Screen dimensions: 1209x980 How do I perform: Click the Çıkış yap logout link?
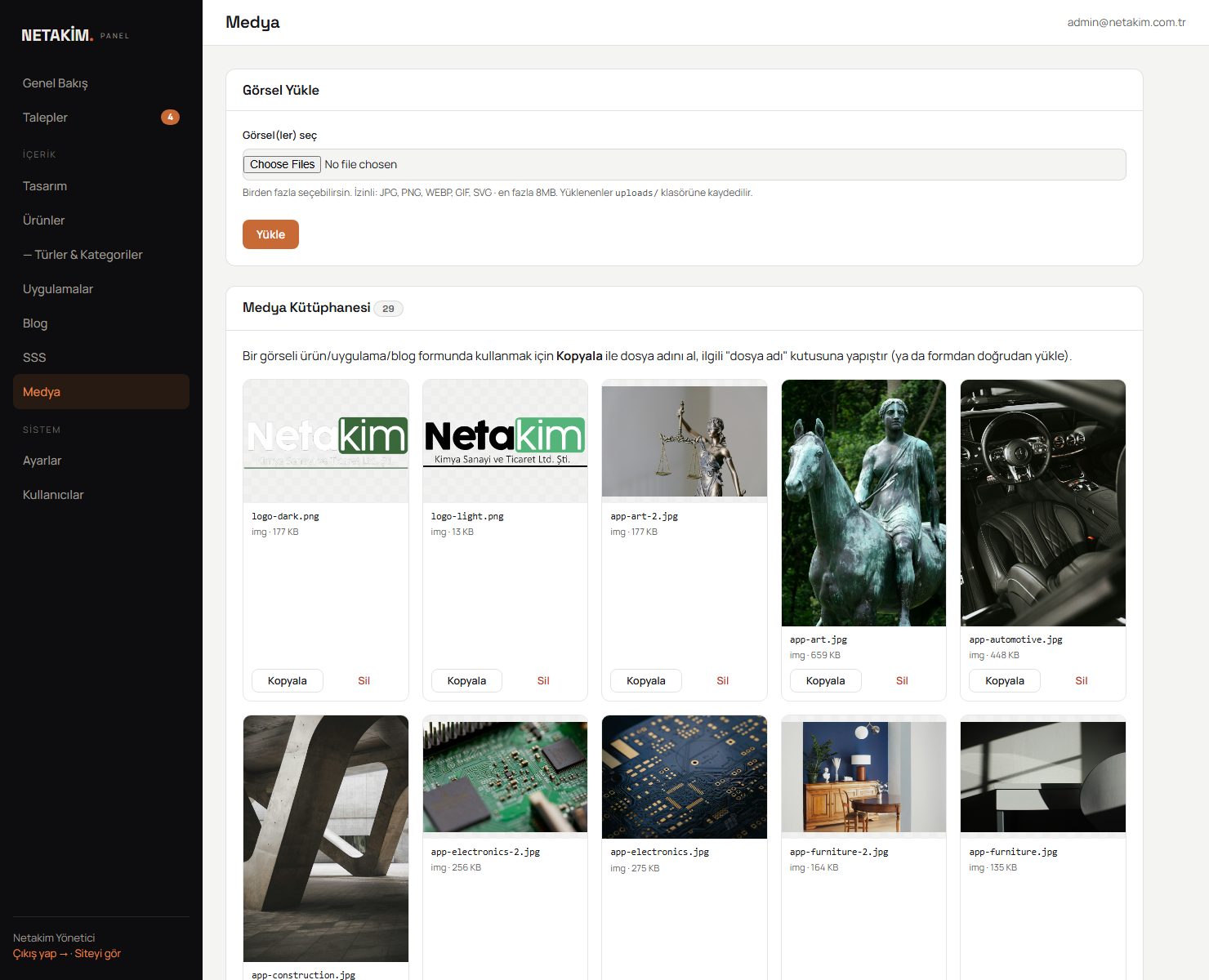pos(40,954)
